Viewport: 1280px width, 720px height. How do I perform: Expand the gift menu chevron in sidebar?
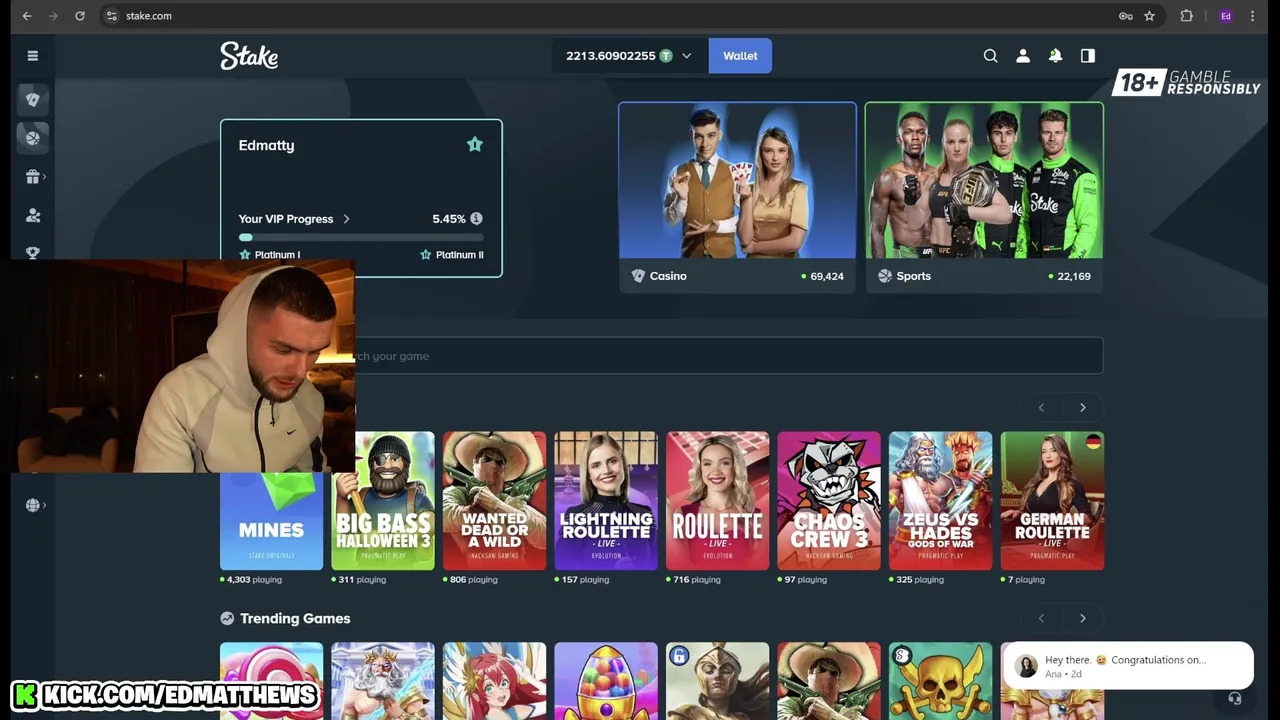point(45,177)
